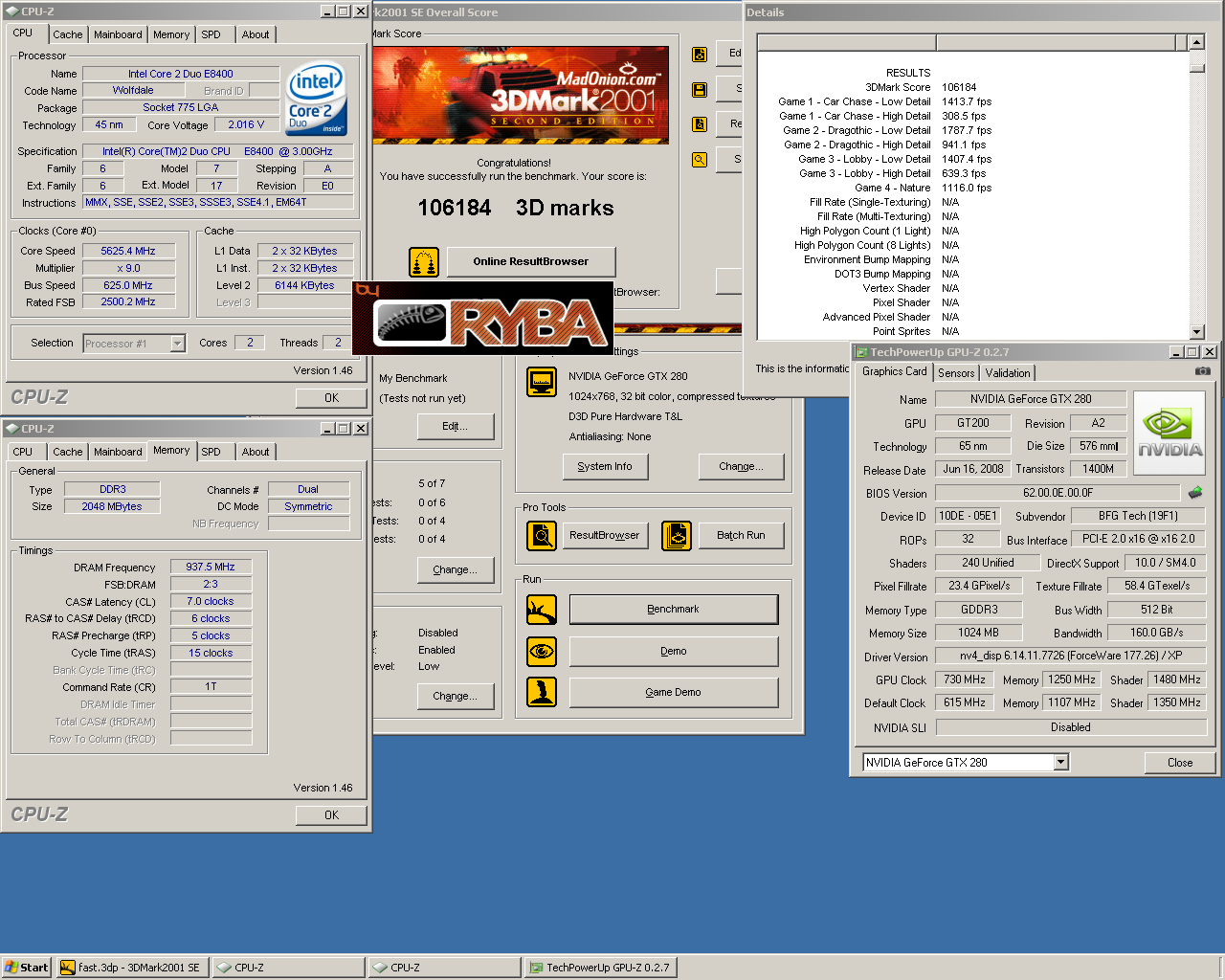Viewport: 1225px width, 980px height.
Task: Click the yellow document-with-magnifier icon in score window
Action: pyautogui.click(x=700, y=124)
